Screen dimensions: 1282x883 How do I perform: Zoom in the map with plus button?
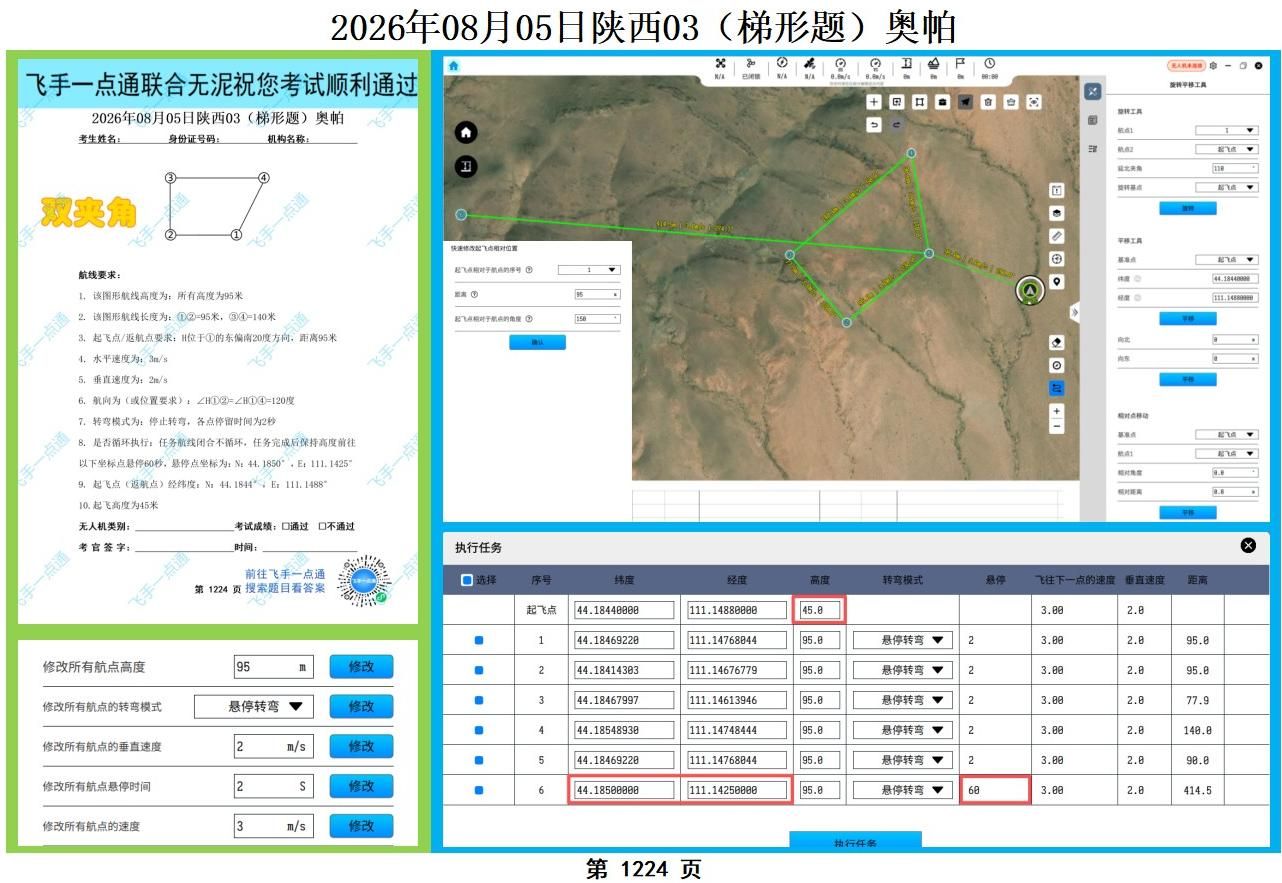coord(1057,411)
